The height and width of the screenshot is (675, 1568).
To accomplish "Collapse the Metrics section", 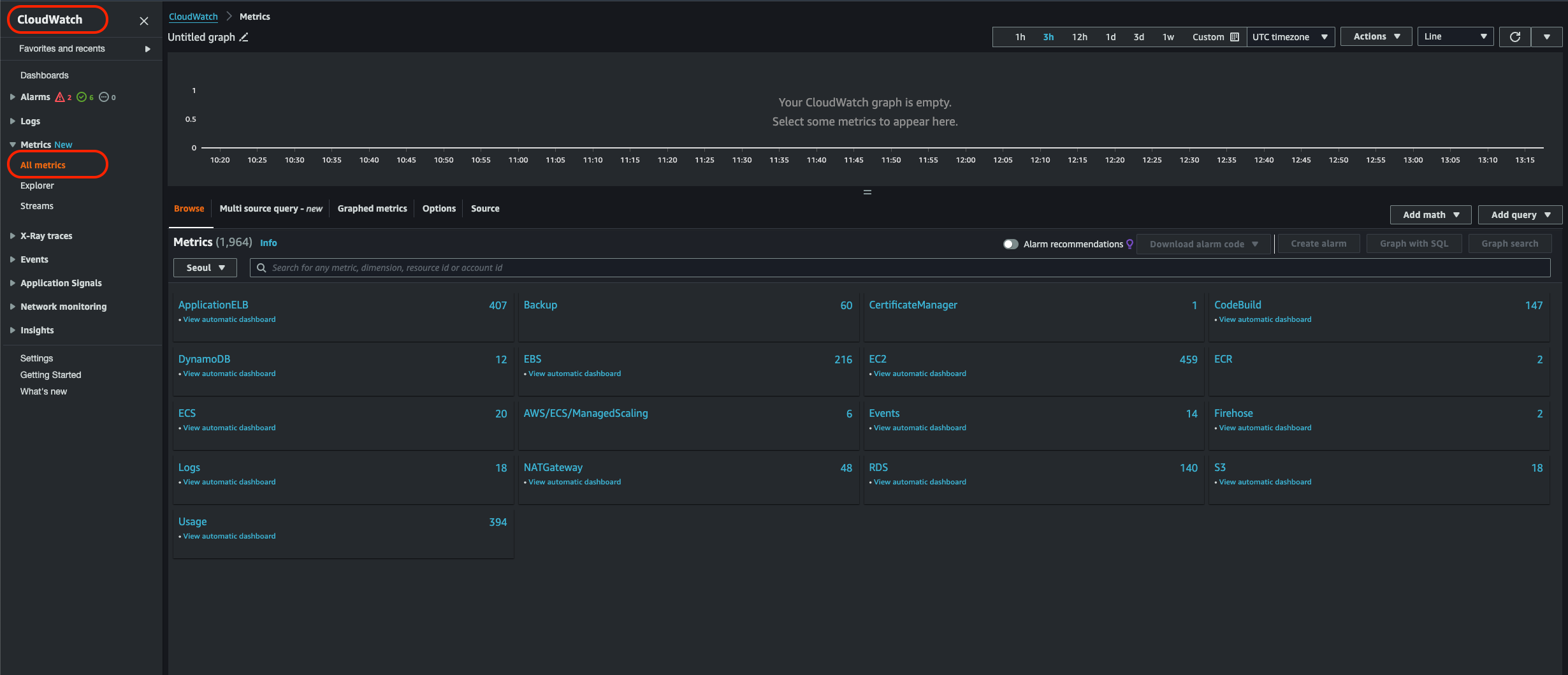I will 12,145.
